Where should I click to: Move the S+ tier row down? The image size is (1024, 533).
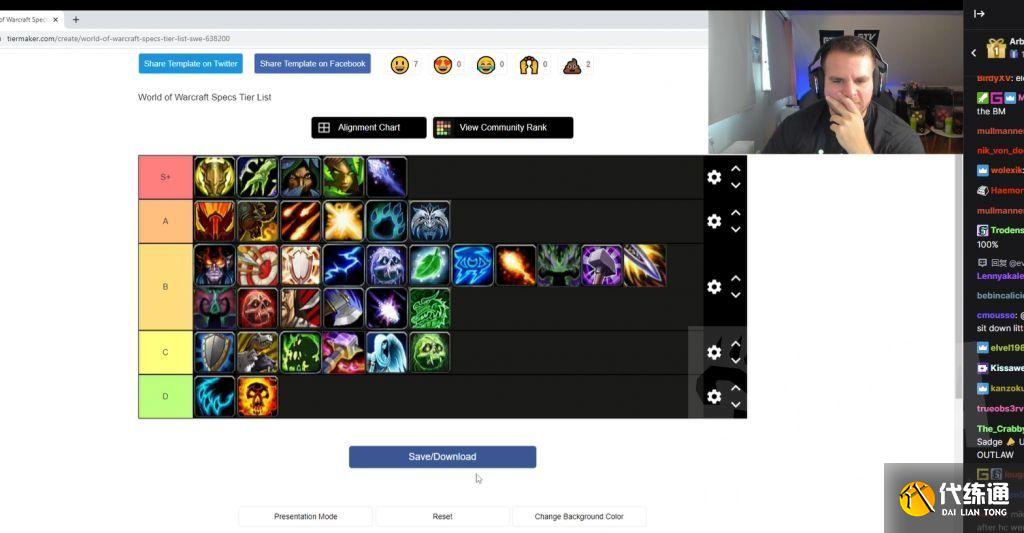[x=735, y=186]
